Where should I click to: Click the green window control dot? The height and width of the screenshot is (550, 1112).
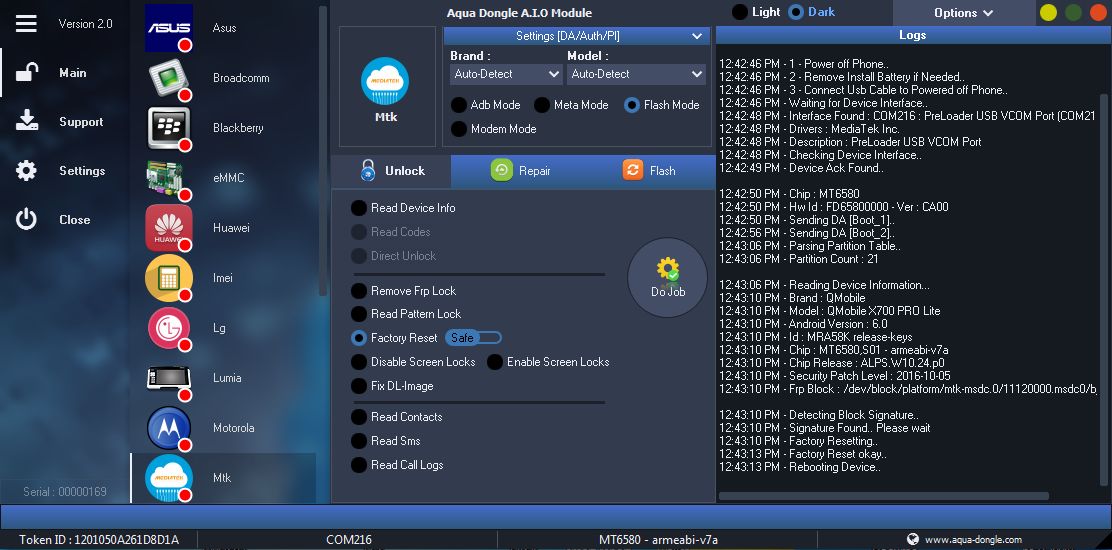coord(1074,12)
